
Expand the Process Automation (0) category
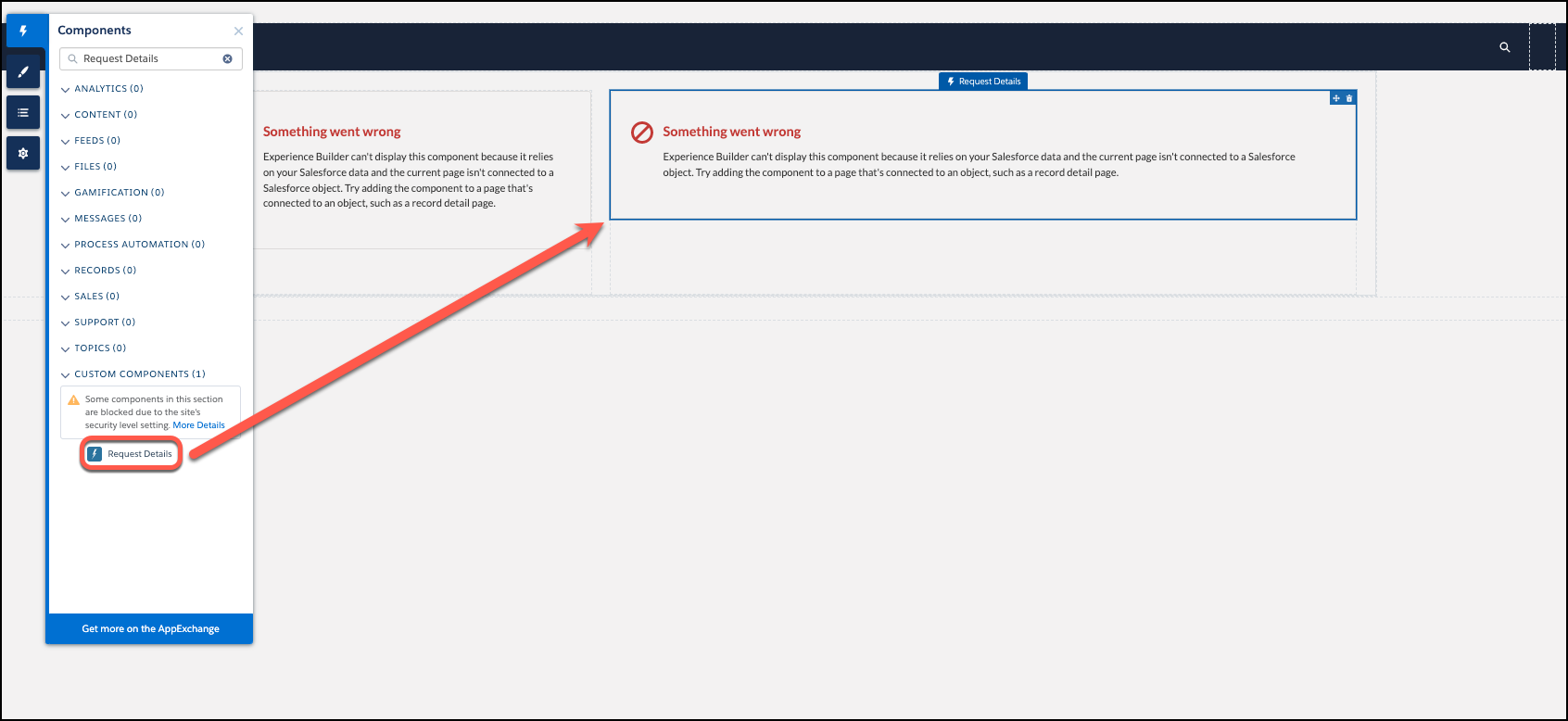tap(133, 245)
